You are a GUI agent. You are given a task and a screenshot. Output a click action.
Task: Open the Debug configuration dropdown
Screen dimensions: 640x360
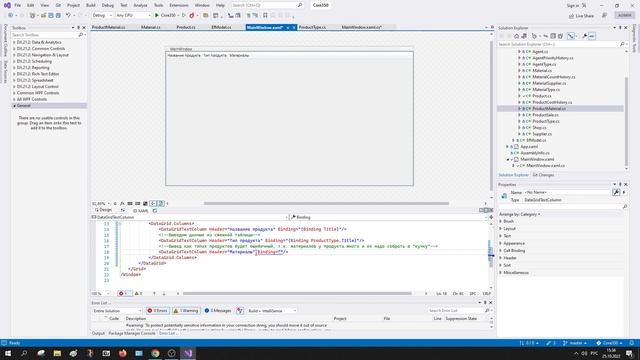coord(102,15)
